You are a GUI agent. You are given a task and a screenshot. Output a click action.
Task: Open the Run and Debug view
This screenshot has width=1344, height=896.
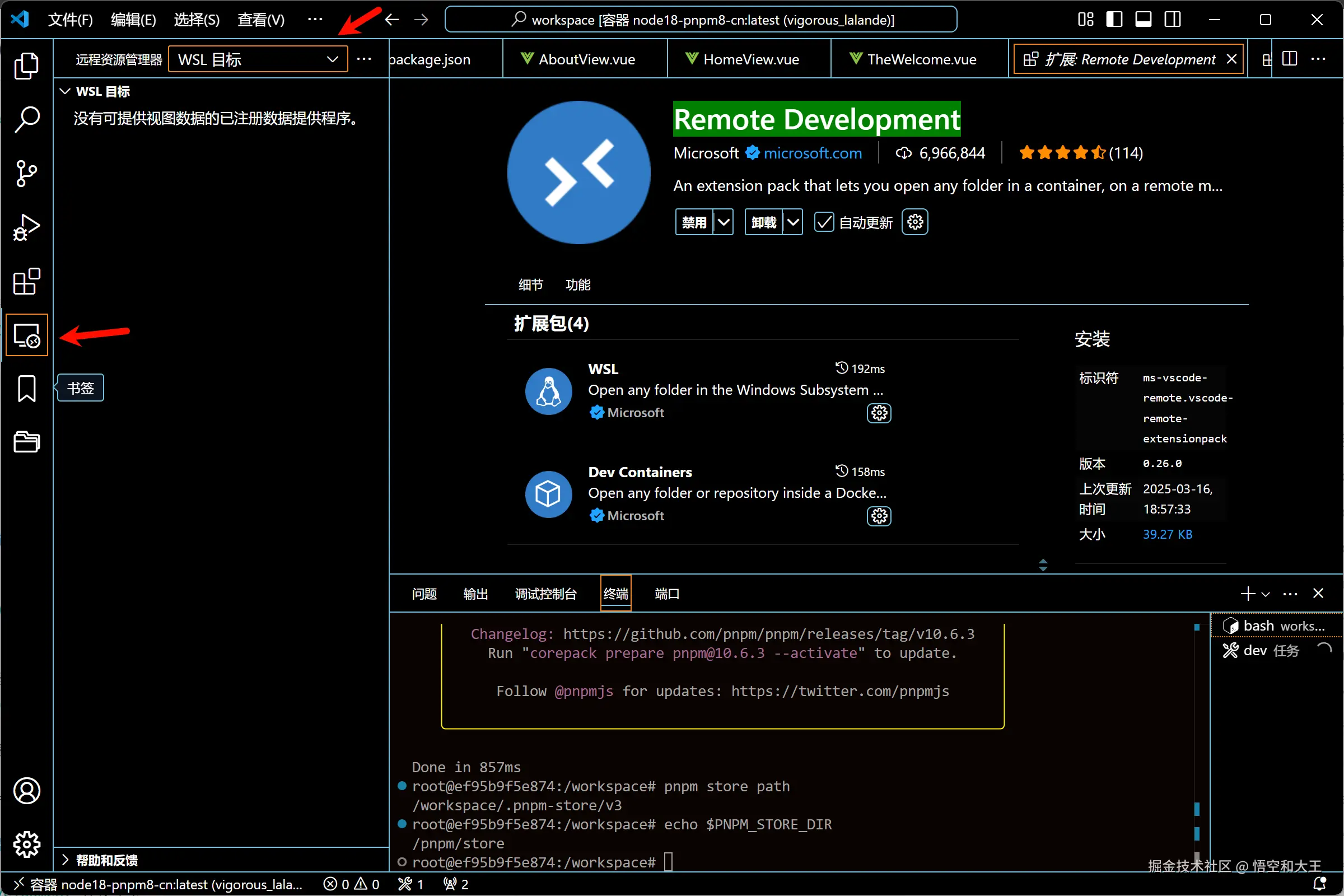point(26,227)
